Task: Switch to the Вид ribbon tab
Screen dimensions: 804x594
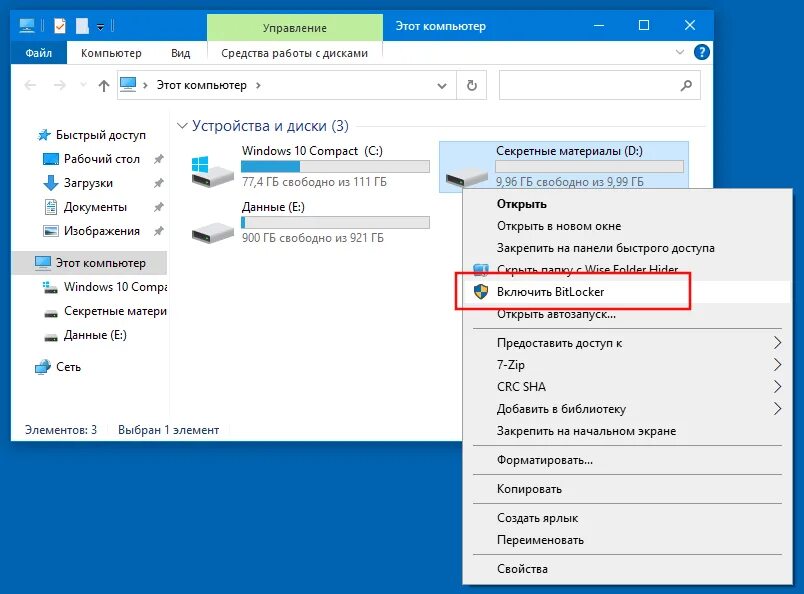Action: (180, 53)
